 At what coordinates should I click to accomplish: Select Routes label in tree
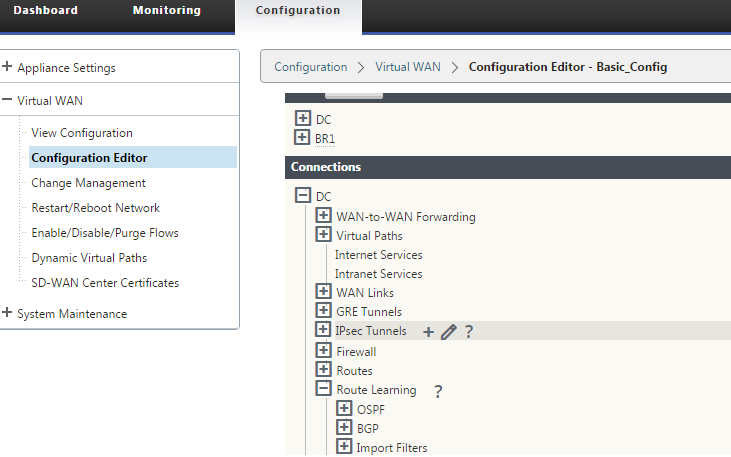click(x=354, y=371)
